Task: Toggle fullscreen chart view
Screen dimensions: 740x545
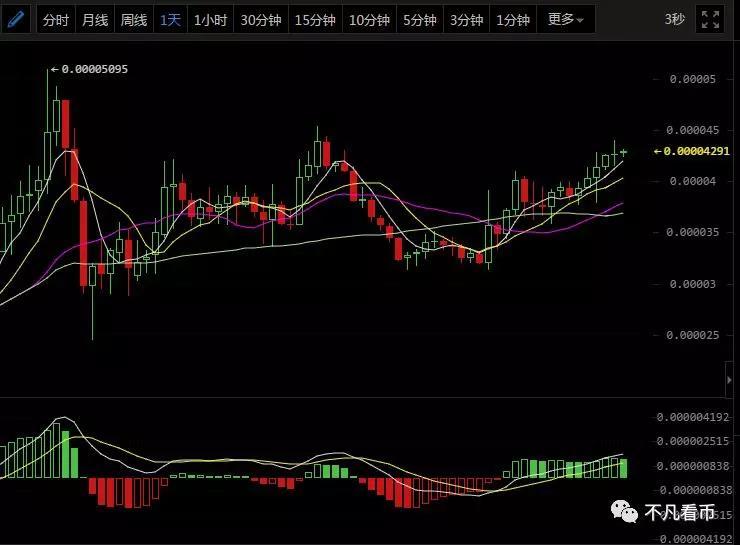Action: (x=710, y=19)
